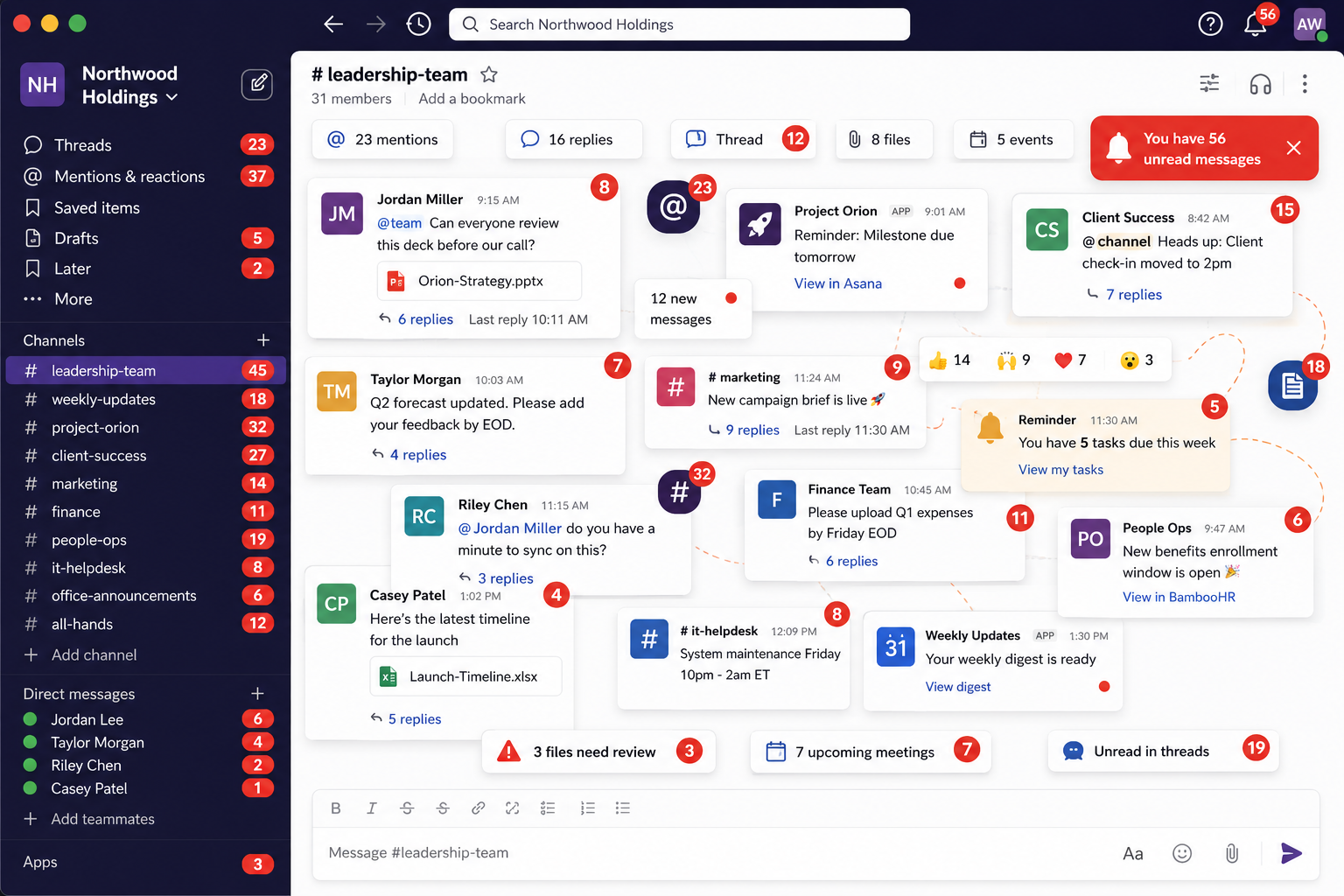Image resolution: width=1344 pixels, height=896 pixels.
Task: Click View in BambooHR link
Action: coord(1179,597)
